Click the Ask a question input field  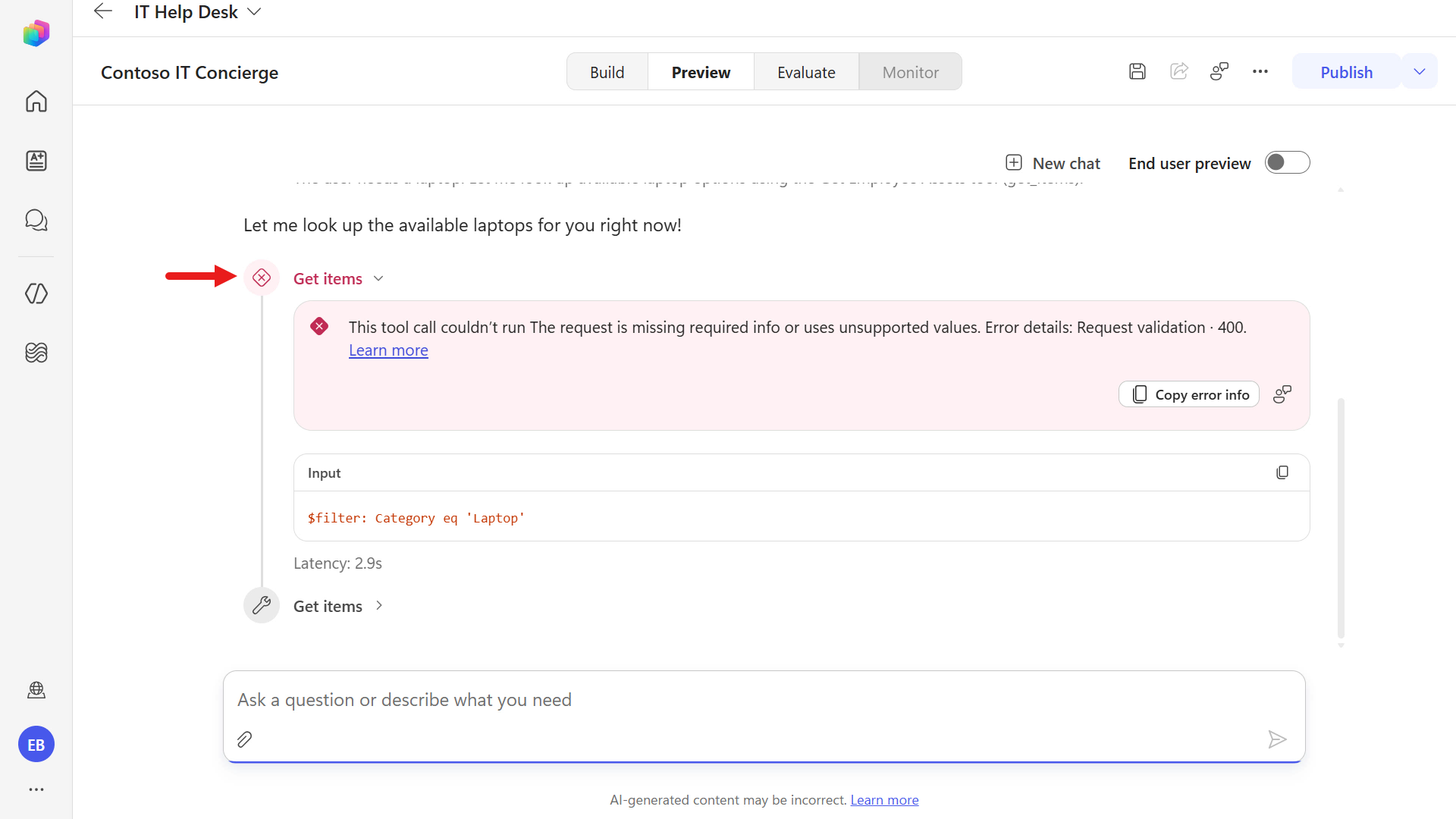click(764, 700)
